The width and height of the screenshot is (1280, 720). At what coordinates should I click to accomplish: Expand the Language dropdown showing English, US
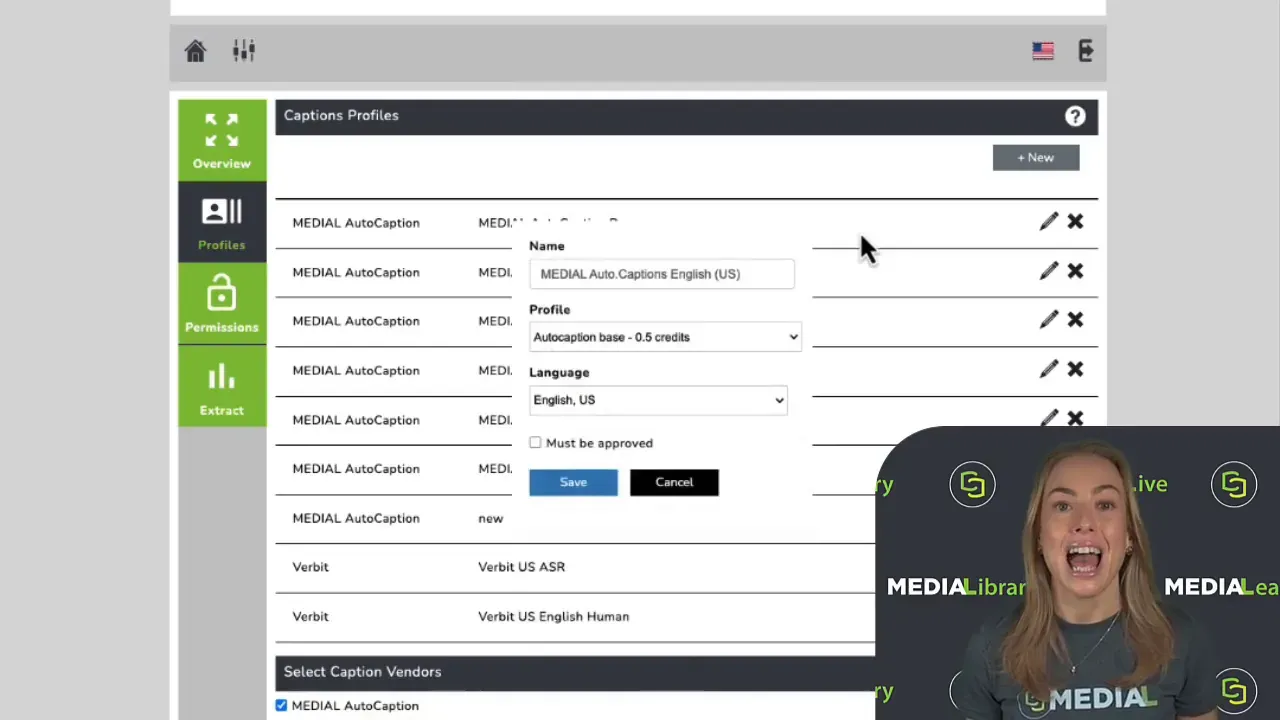click(x=658, y=400)
